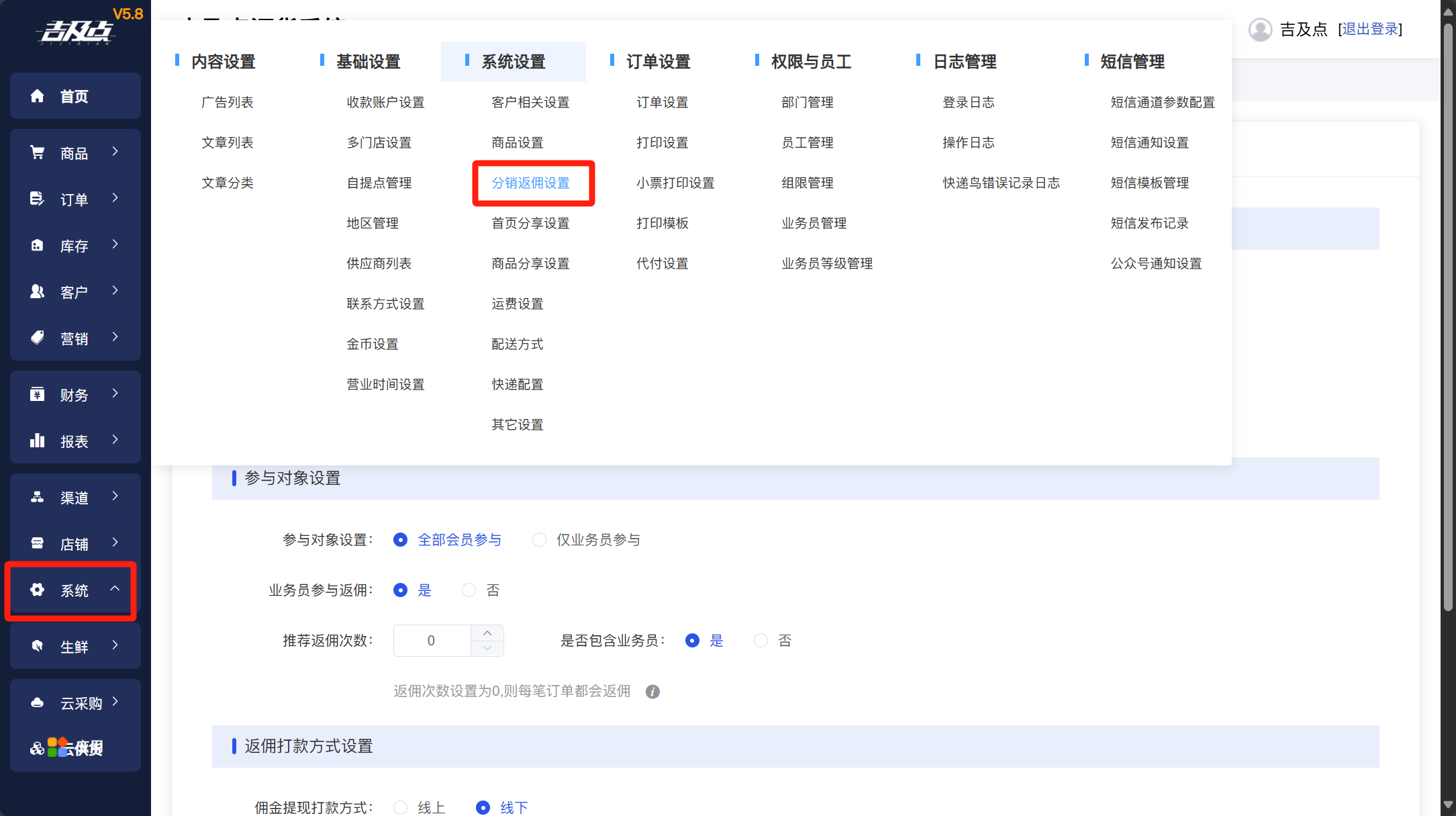The width and height of the screenshot is (1456, 816).
Task: Select the 仅业务员参与 radio option
Action: (x=539, y=540)
